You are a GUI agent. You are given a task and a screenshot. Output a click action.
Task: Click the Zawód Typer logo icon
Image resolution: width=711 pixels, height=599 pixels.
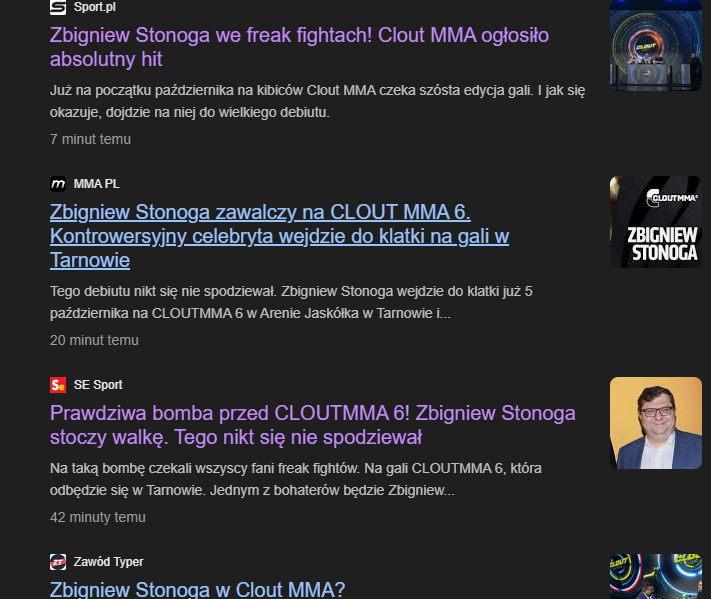(58, 561)
